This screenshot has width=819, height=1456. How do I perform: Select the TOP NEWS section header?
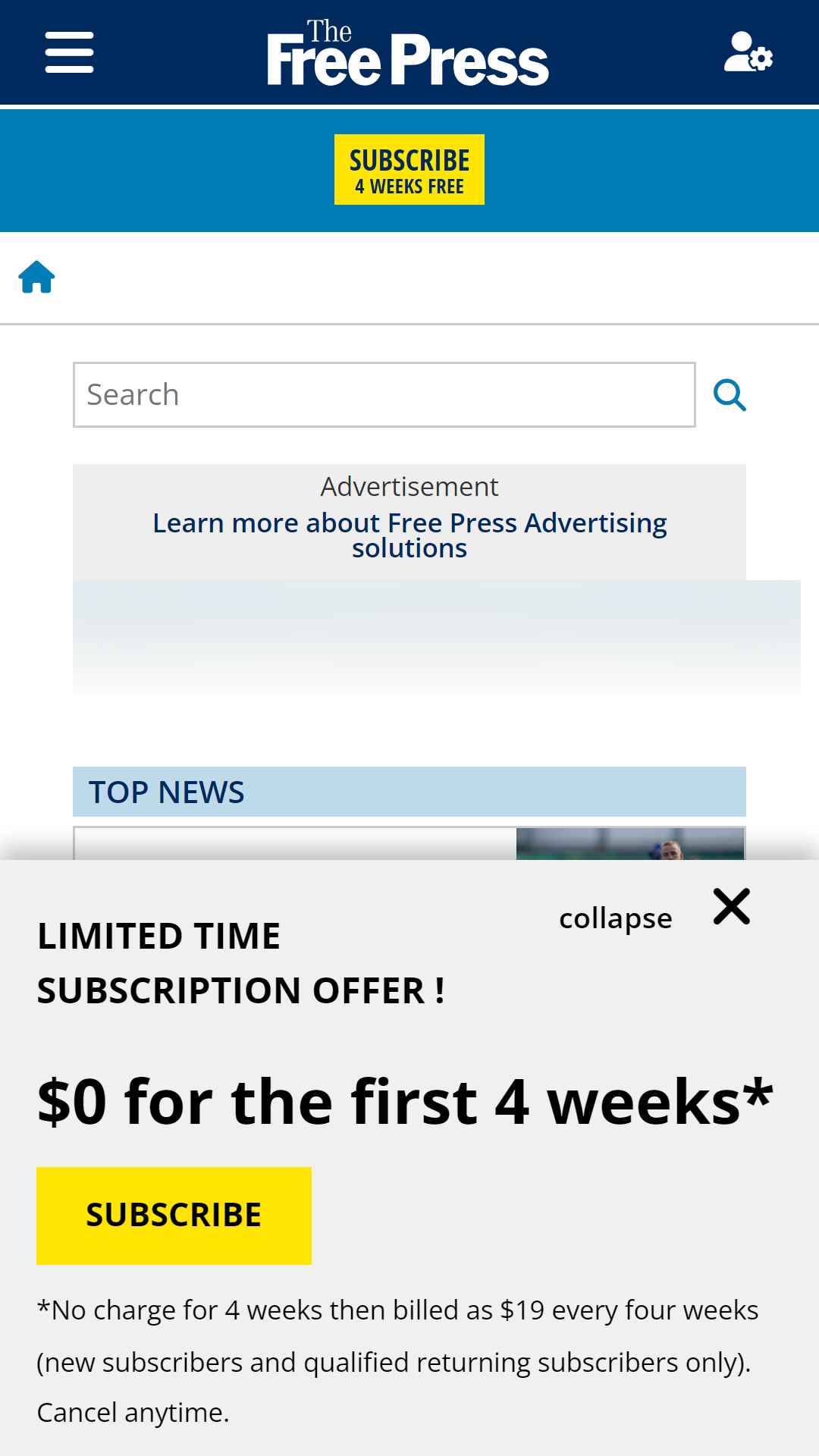tap(409, 792)
